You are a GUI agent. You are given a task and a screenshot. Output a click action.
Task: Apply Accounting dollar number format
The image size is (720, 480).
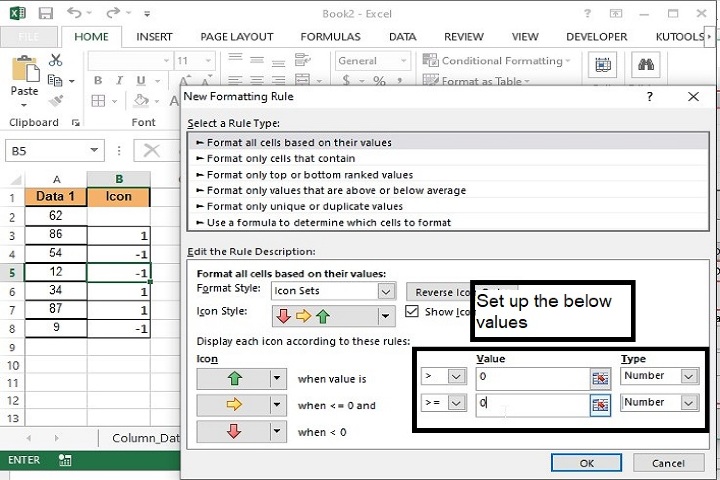point(346,80)
